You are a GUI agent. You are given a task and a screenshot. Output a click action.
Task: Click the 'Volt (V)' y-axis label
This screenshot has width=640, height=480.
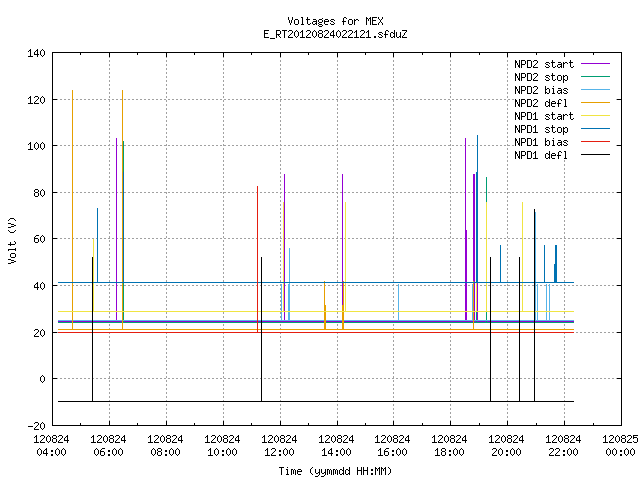12,240
